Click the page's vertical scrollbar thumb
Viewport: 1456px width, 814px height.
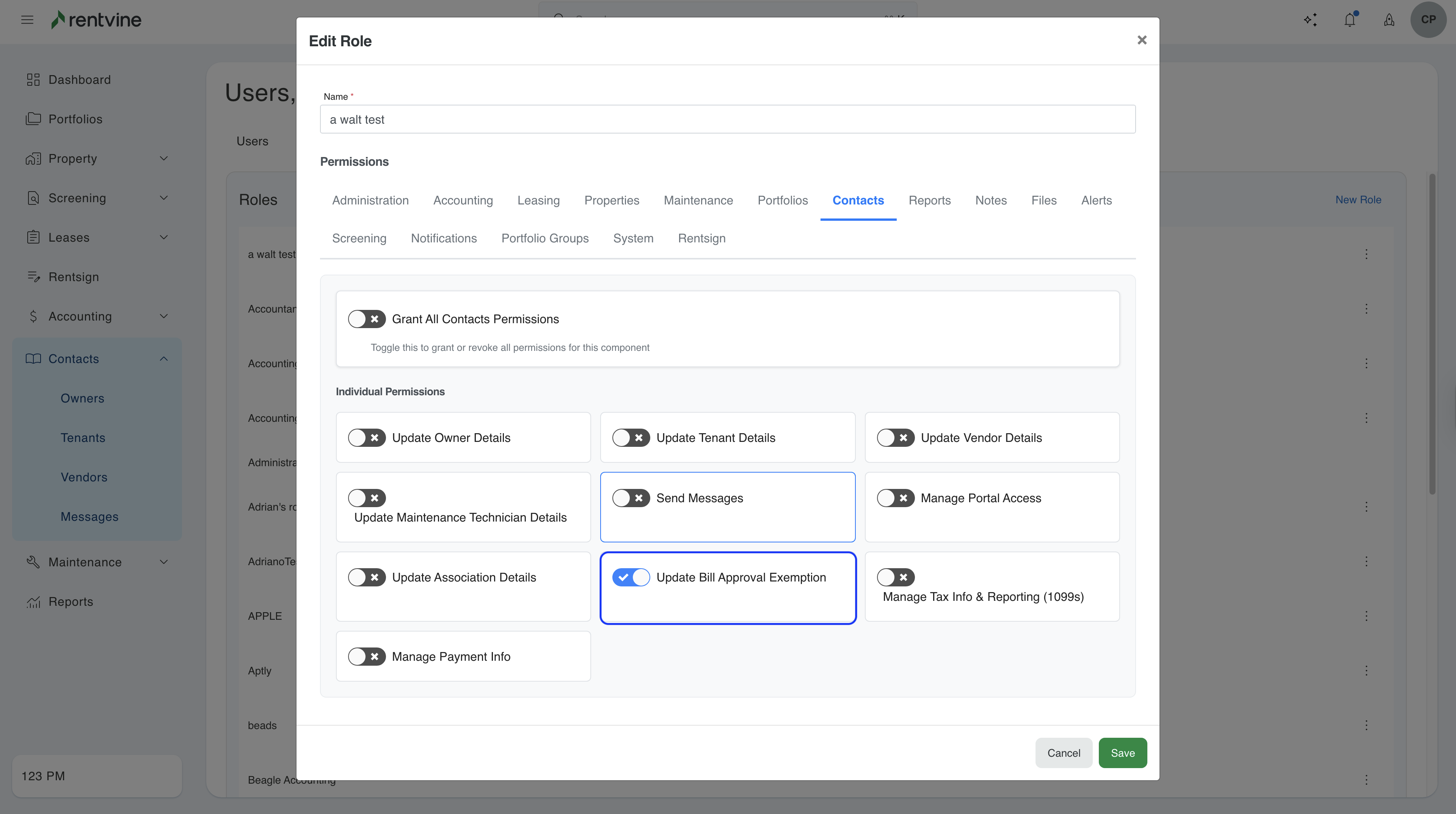[x=1432, y=333]
